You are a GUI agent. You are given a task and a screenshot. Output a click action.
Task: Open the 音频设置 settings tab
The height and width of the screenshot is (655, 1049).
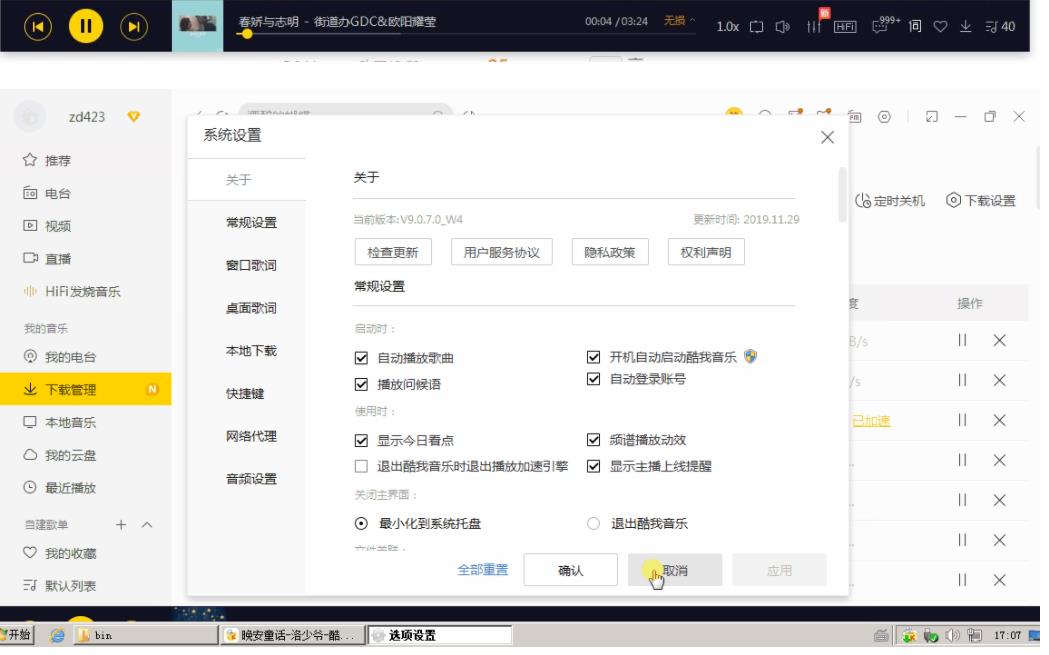tap(251, 479)
